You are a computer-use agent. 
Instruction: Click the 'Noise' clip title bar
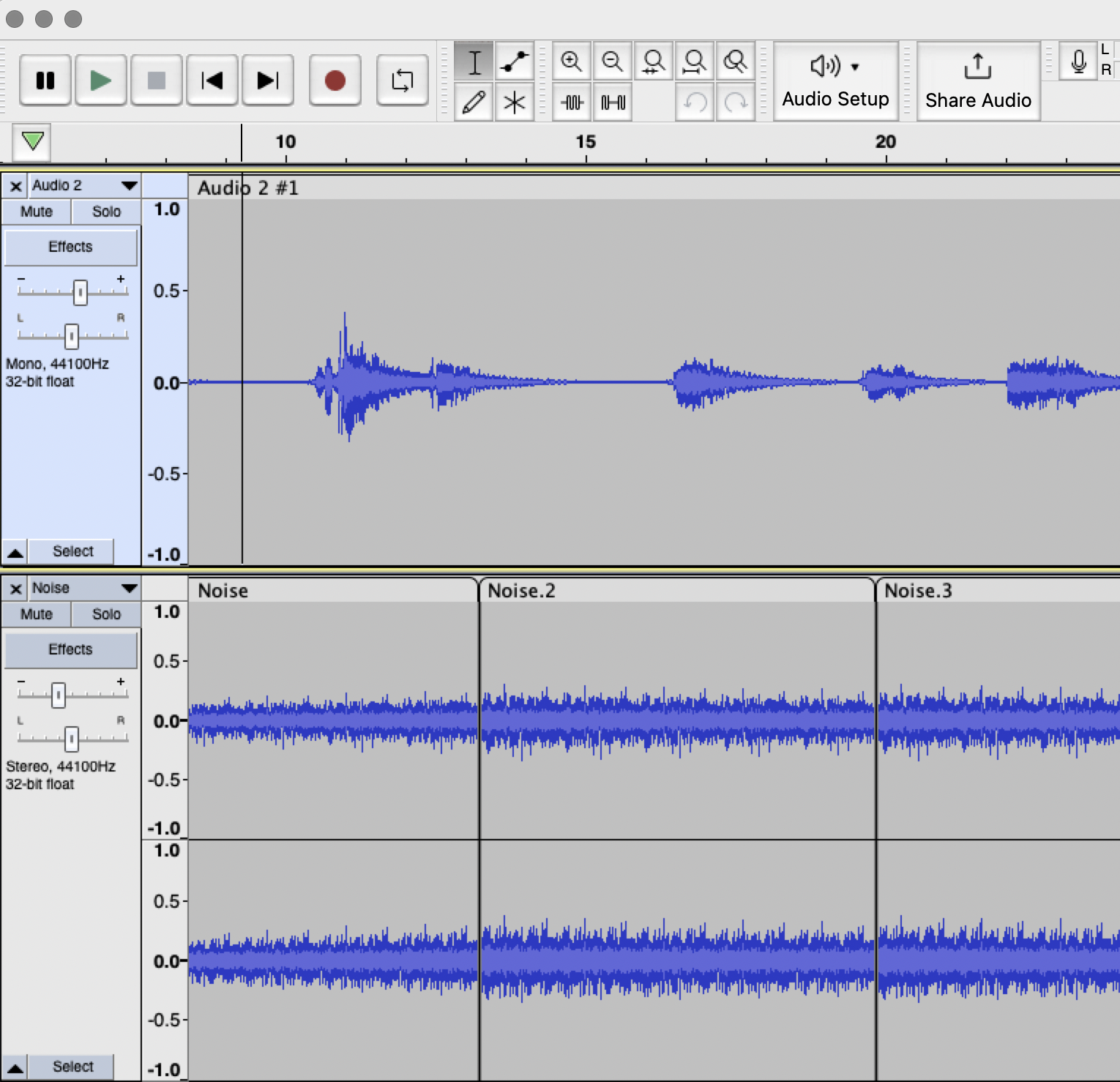(333, 590)
